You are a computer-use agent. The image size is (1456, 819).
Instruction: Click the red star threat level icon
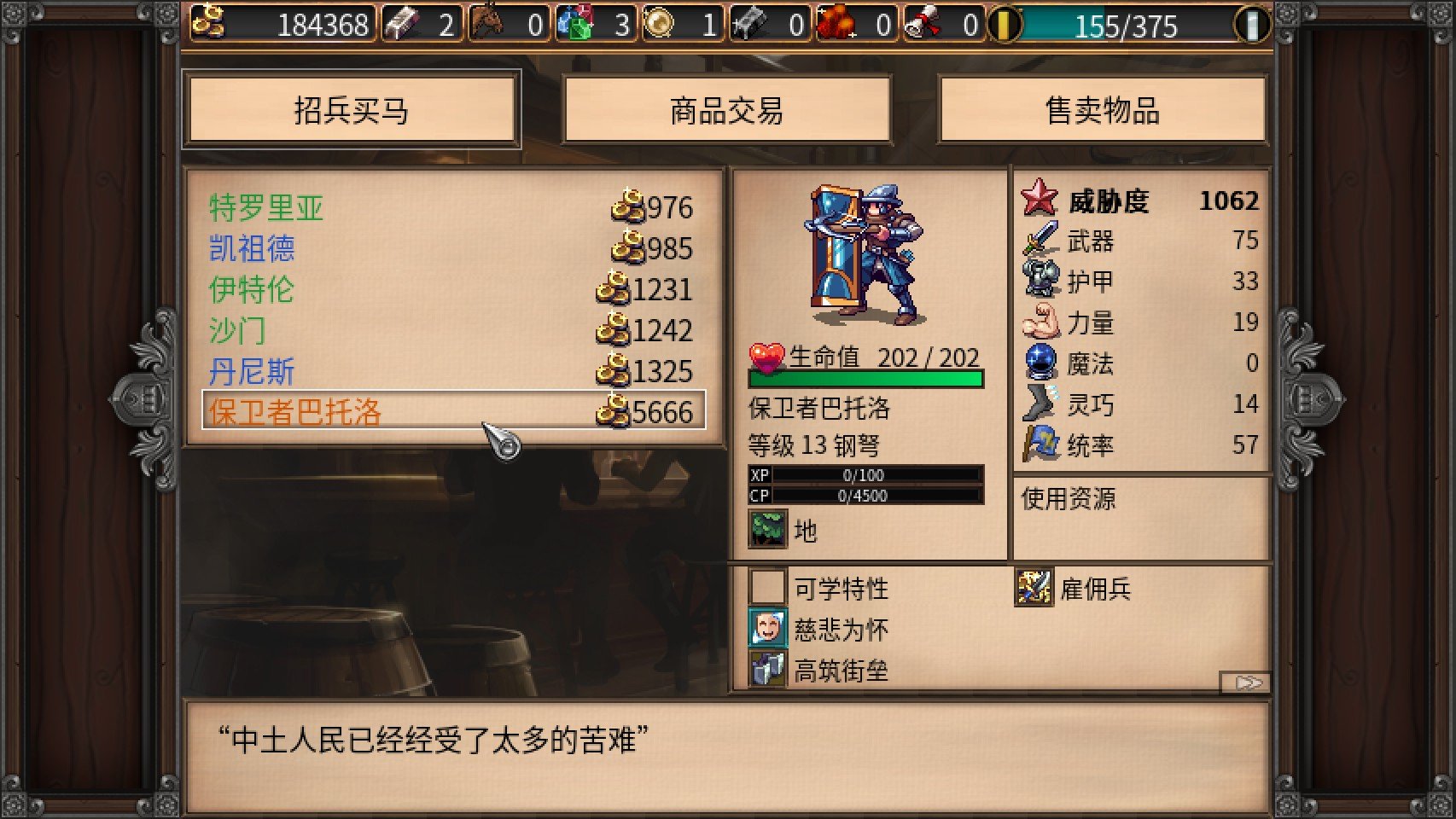tap(1040, 199)
